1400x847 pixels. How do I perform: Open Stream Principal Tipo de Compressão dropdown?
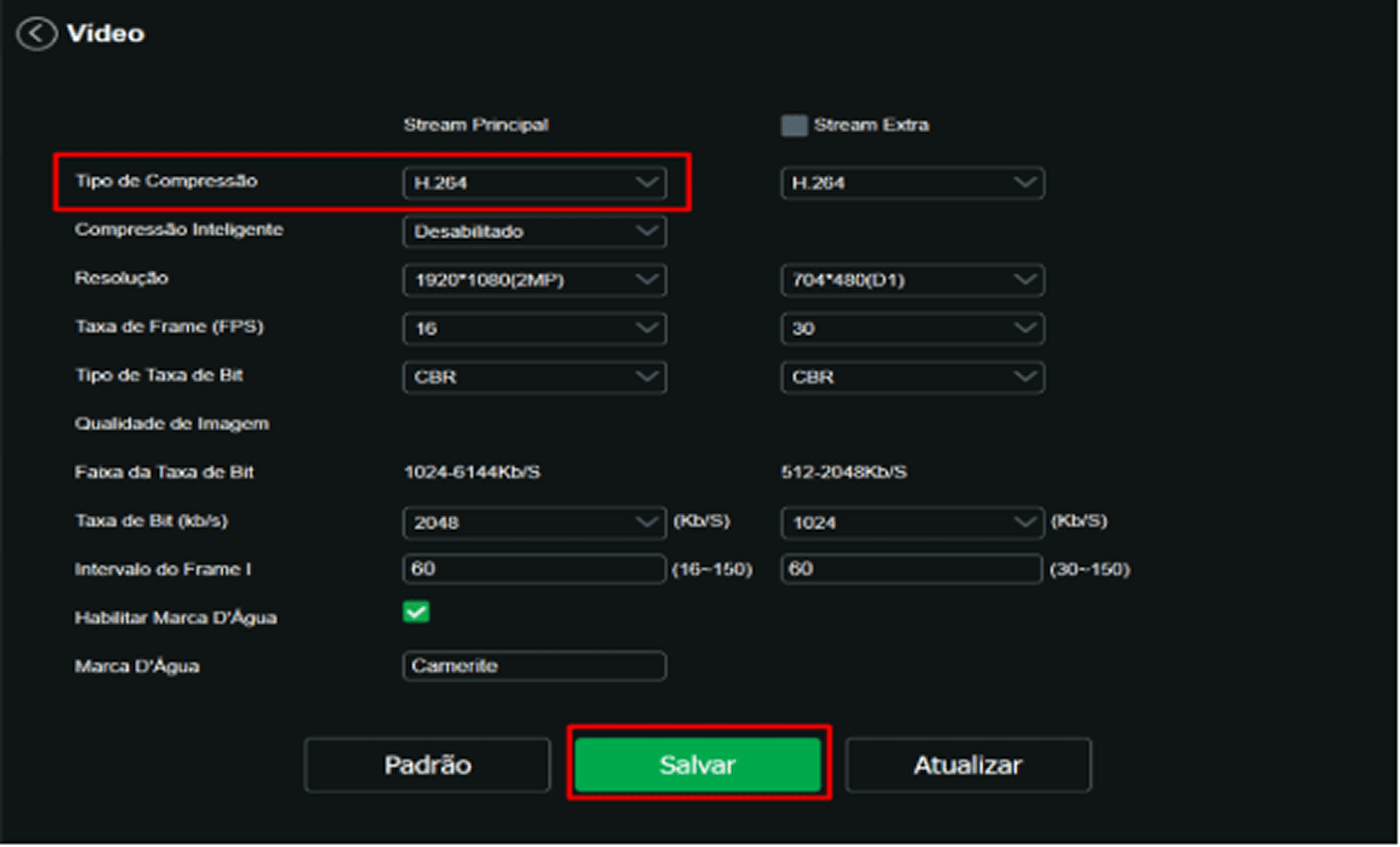point(534,183)
